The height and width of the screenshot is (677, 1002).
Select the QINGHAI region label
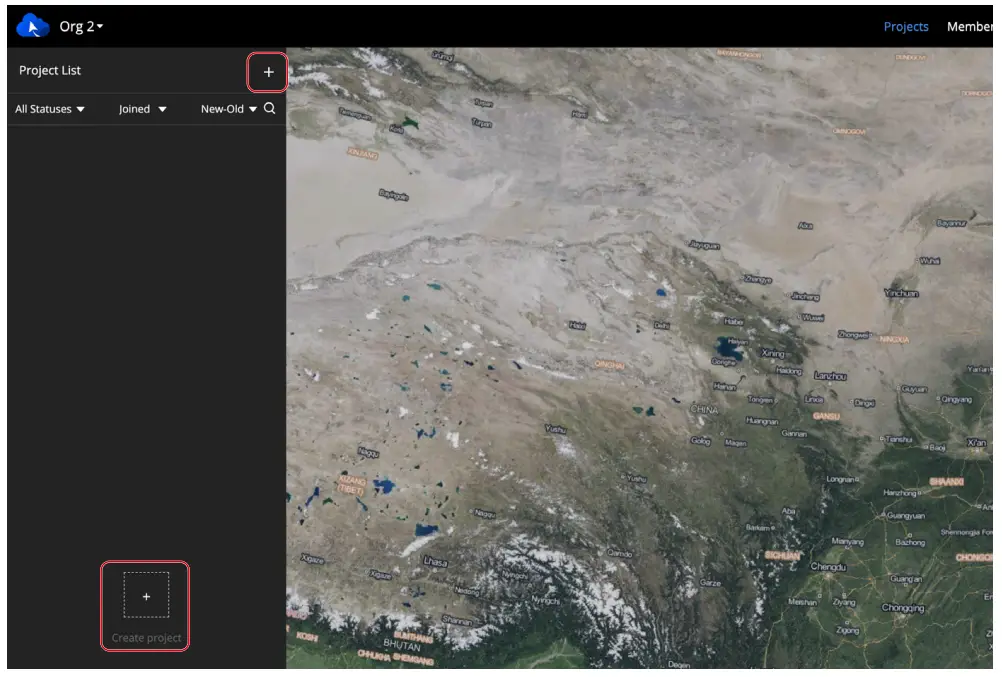tap(610, 365)
